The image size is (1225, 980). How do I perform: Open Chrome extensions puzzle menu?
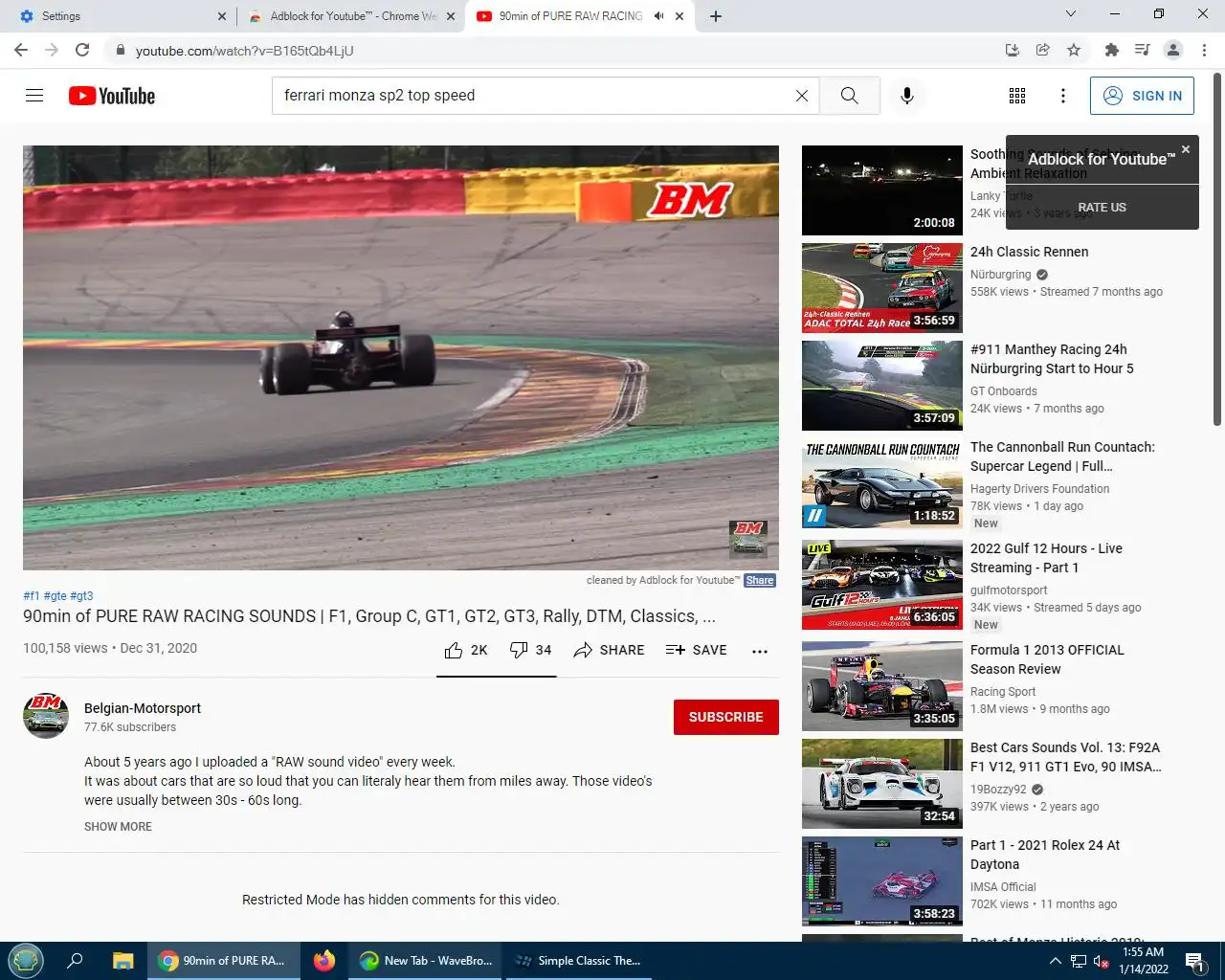(1111, 50)
